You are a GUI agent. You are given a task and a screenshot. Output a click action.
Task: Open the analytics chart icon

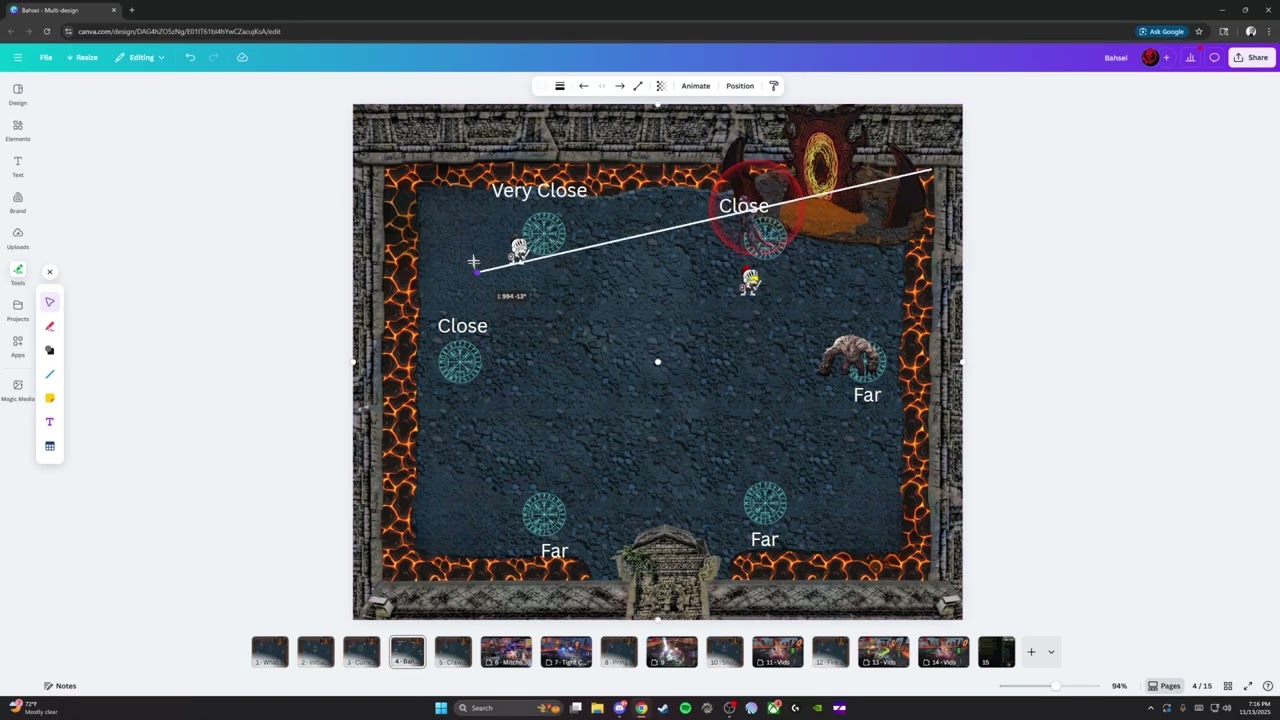(x=1190, y=57)
